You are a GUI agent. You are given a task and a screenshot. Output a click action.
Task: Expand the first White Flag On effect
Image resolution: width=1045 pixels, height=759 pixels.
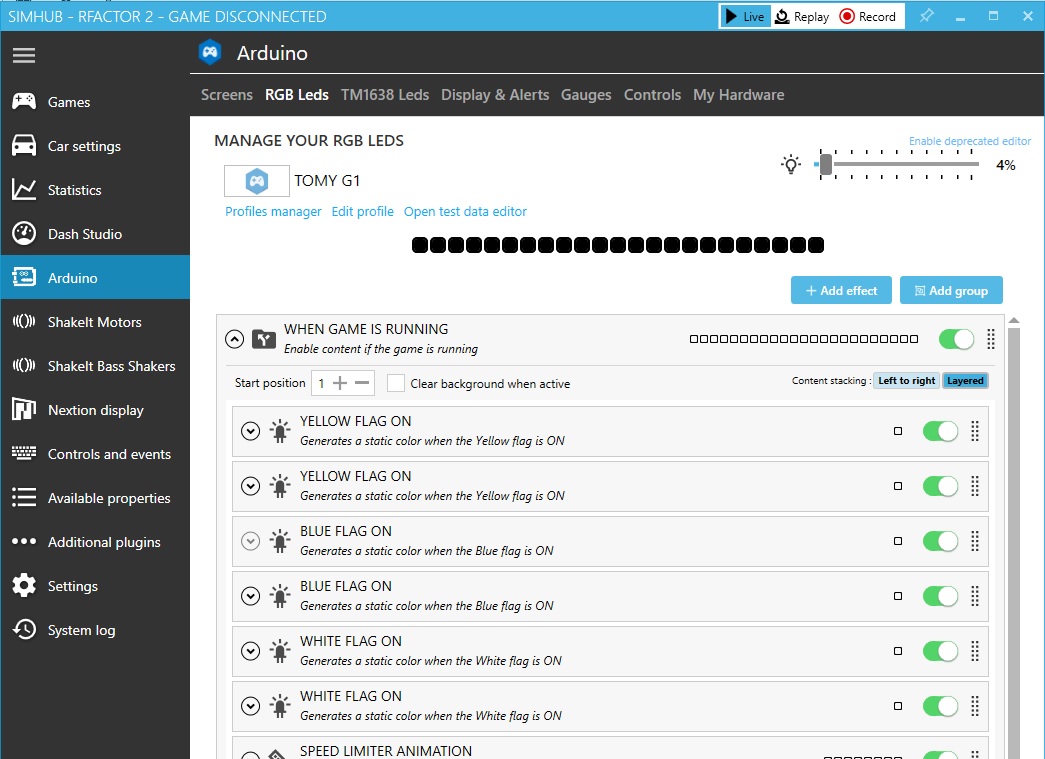click(x=251, y=651)
